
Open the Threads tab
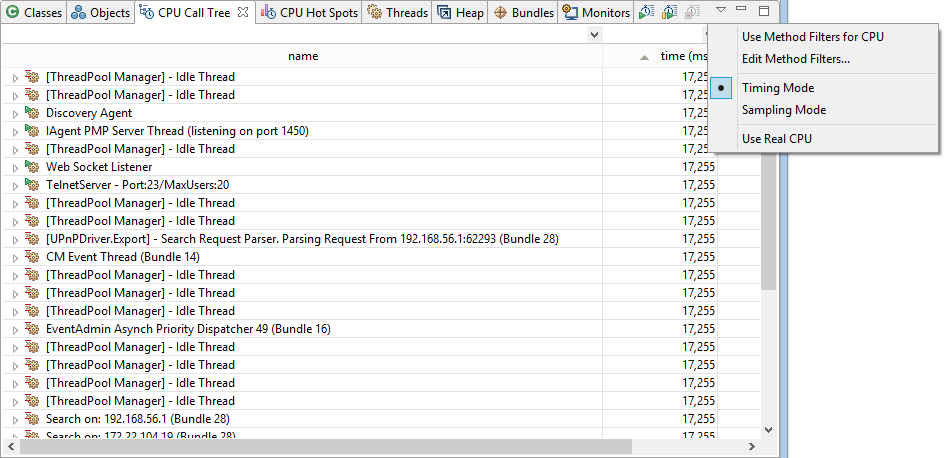click(x=397, y=13)
